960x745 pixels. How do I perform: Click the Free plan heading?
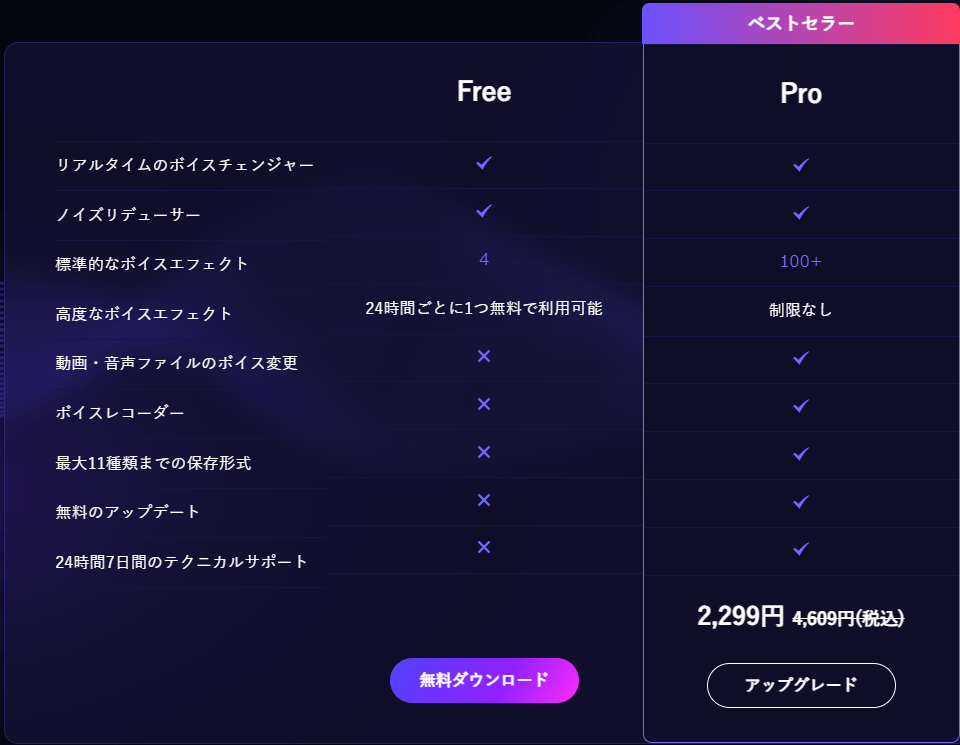click(x=484, y=92)
